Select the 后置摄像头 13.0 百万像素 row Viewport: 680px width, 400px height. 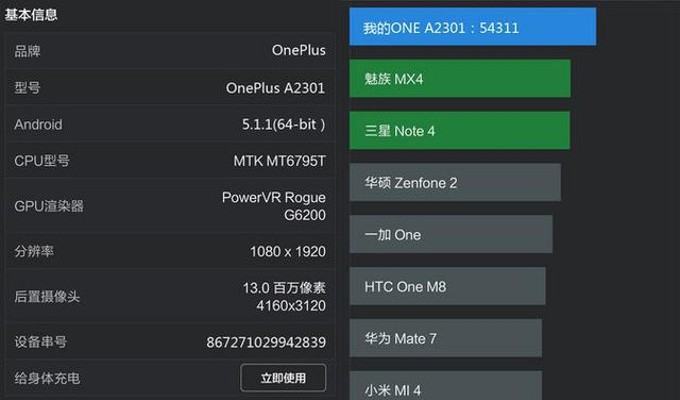coord(169,296)
